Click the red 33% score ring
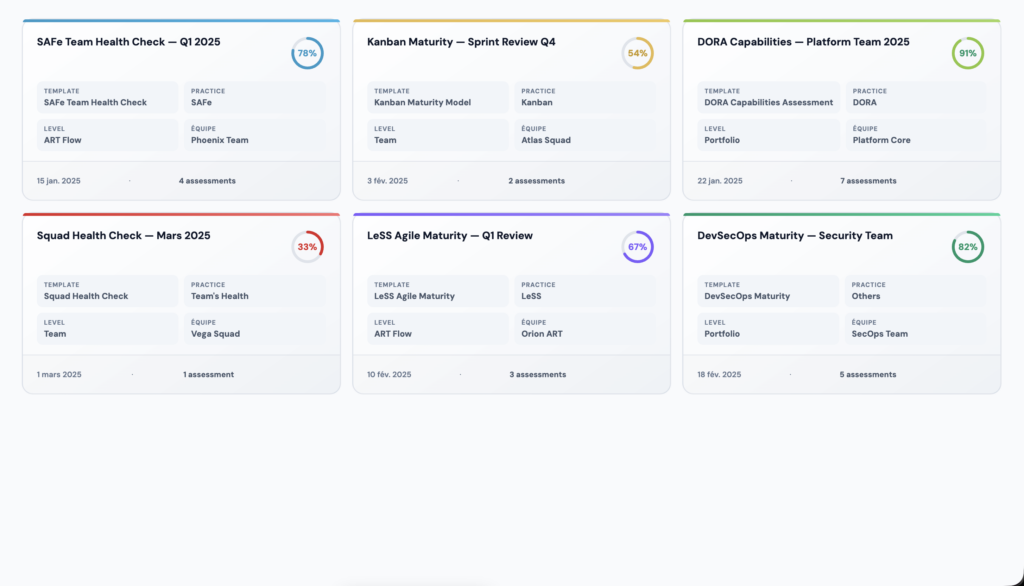This screenshot has height=586, width=1024. coord(307,247)
